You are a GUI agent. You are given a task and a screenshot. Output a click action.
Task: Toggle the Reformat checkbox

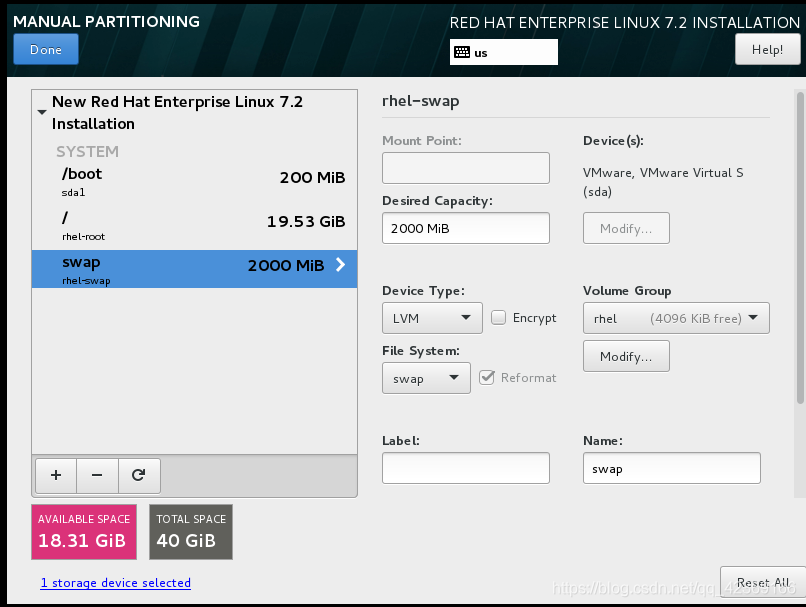pos(486,378)
